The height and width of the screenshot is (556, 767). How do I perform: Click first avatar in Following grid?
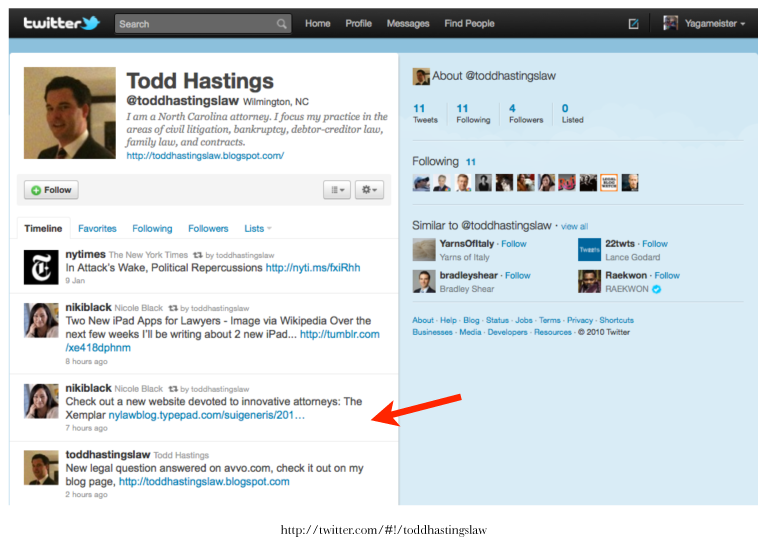(421, 183)
